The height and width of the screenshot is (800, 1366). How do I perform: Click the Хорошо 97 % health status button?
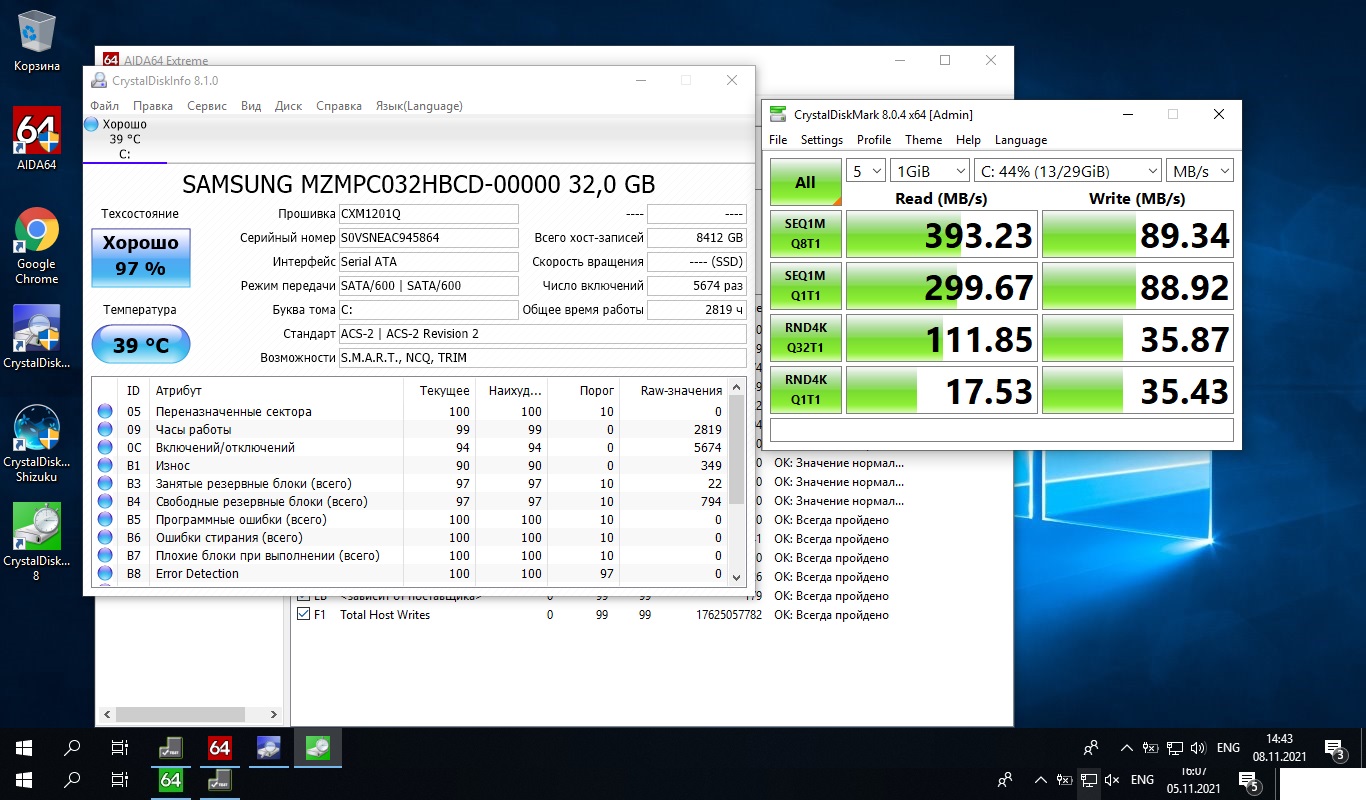point(141,256)
